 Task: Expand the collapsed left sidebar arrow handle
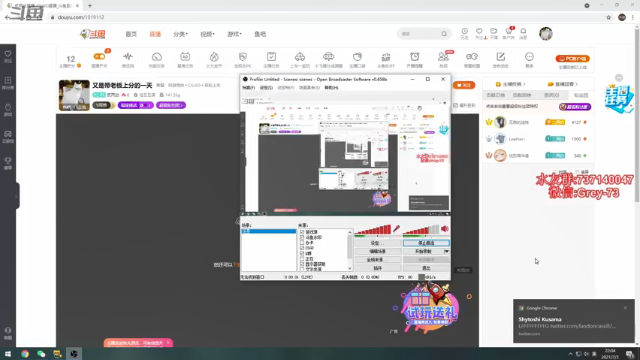pyautogui.click(x=16, y=196)
